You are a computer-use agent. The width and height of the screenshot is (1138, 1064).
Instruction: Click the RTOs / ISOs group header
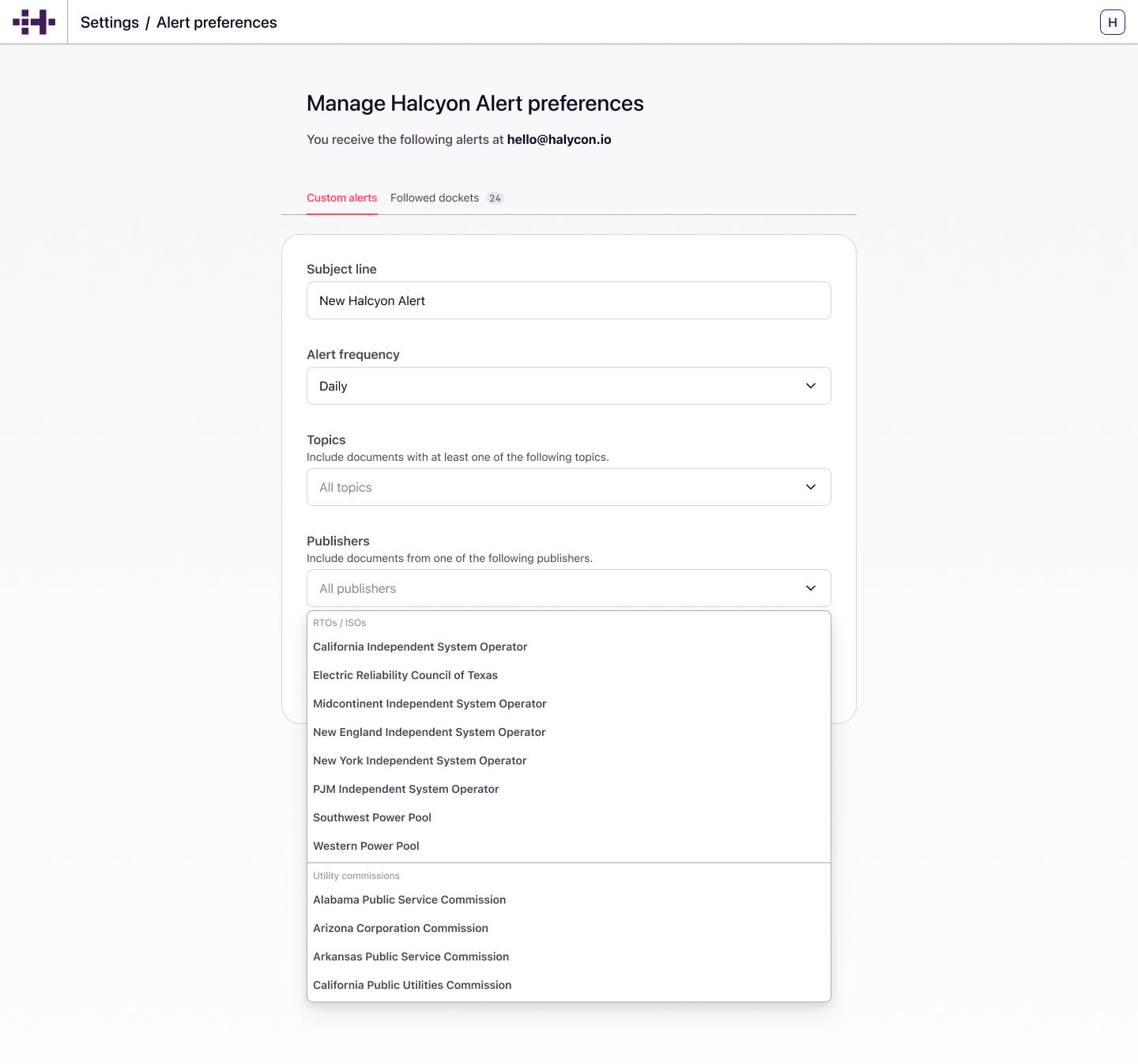pyautogui.click(x=339, y=623)
